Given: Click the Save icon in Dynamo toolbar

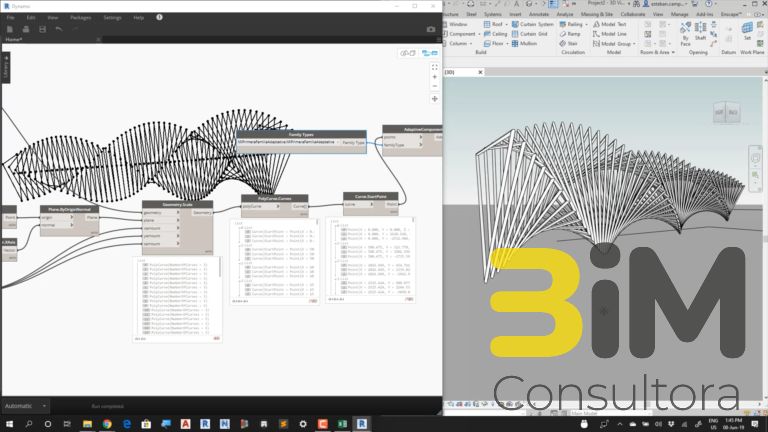Looking at the screenshot, I should pos(43,29).
